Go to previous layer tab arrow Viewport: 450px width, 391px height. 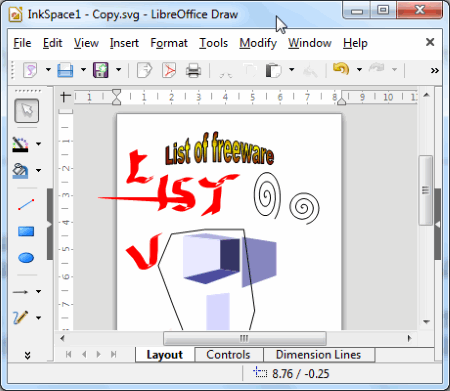[84, 354]
